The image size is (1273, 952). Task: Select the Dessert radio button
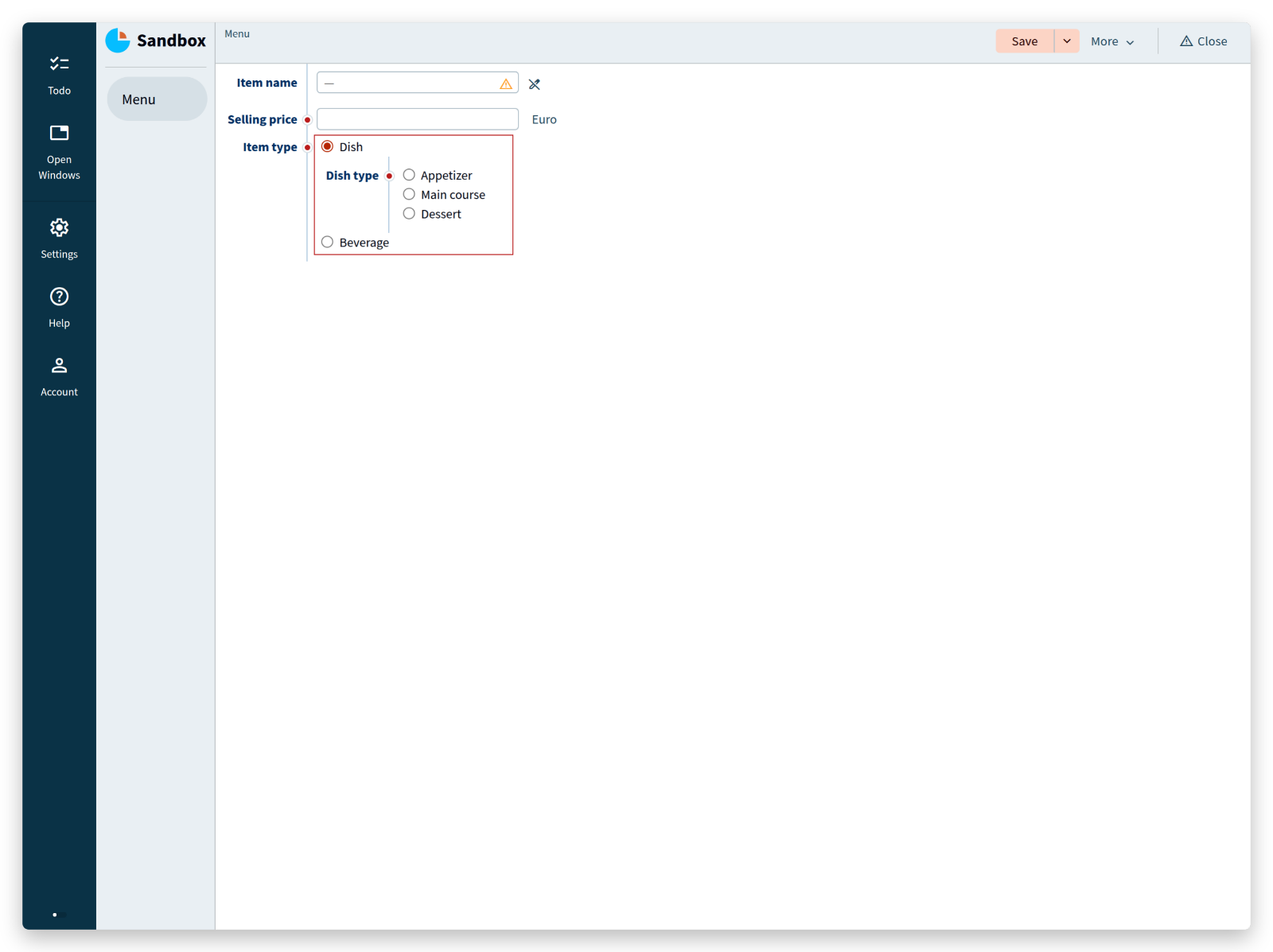(x=409, y=213)
